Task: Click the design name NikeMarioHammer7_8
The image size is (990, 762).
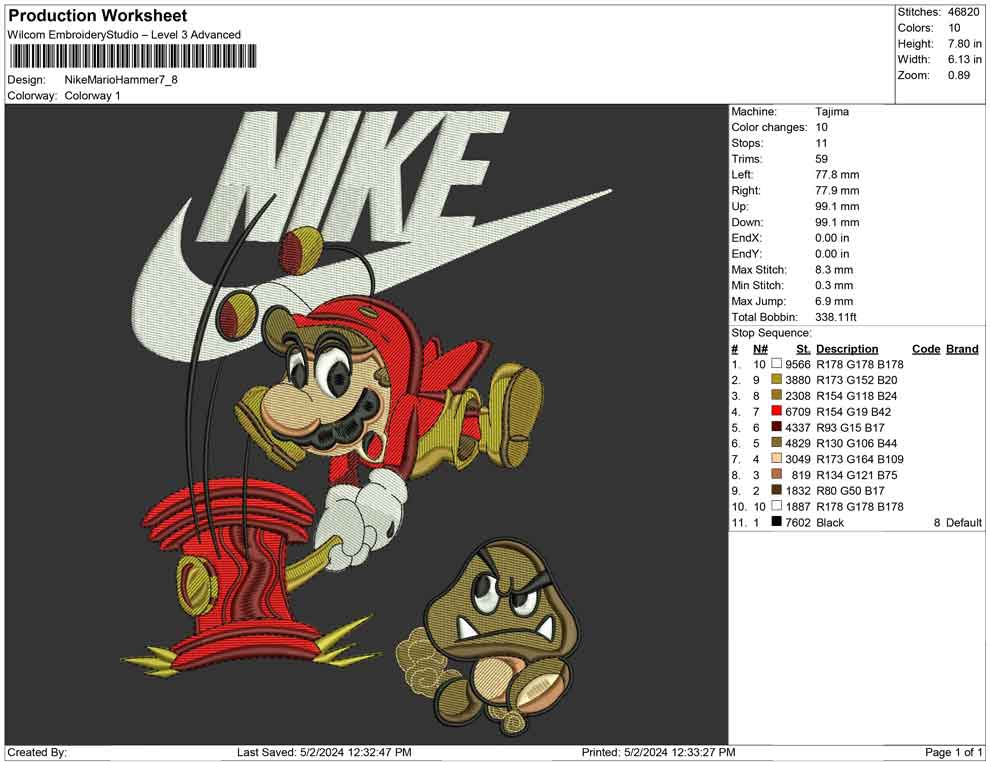Action: [121, 80]
